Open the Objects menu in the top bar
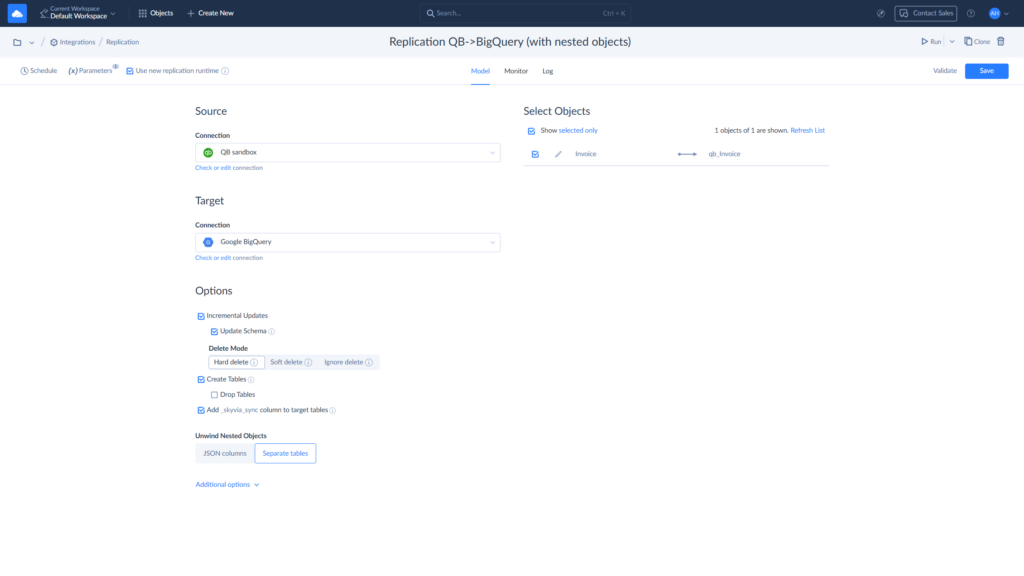 [156, 14]
